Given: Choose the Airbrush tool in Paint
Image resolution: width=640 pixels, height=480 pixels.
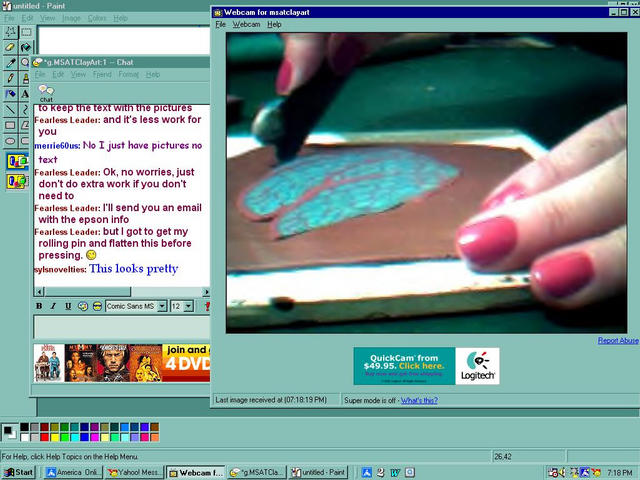Looking at the screenshot, I should pos(10,93).
